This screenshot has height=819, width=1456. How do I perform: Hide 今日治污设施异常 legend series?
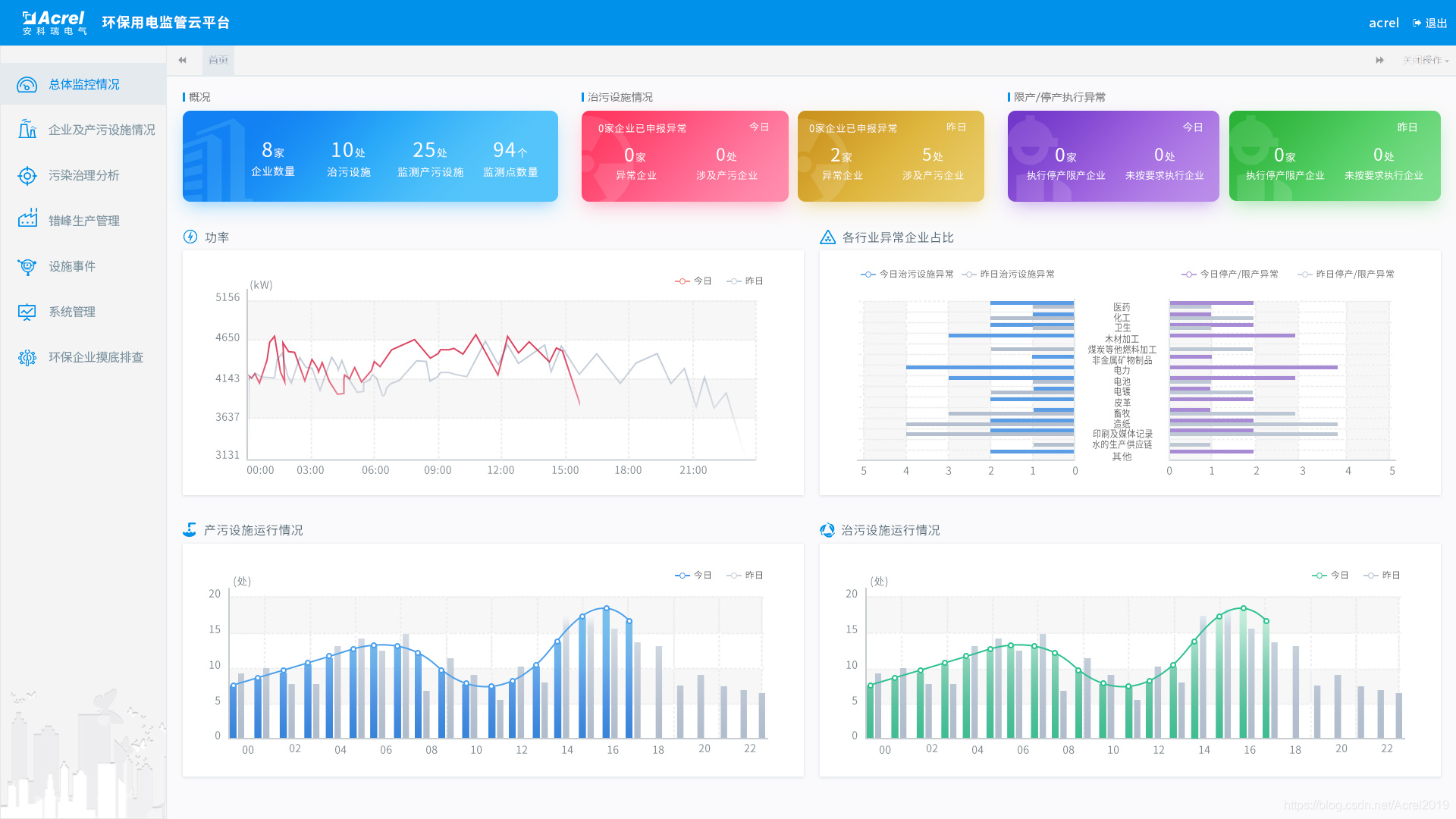(x=907, y=275)
